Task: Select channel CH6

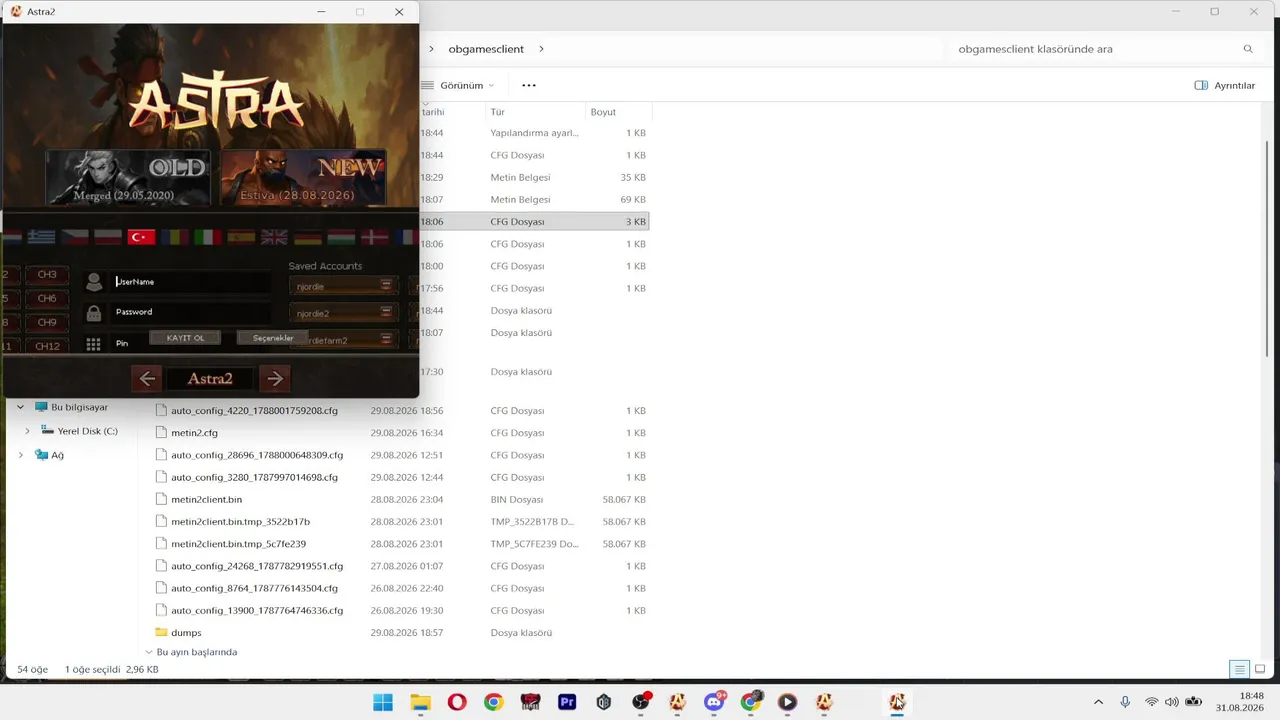Action: tap(47, 298)
